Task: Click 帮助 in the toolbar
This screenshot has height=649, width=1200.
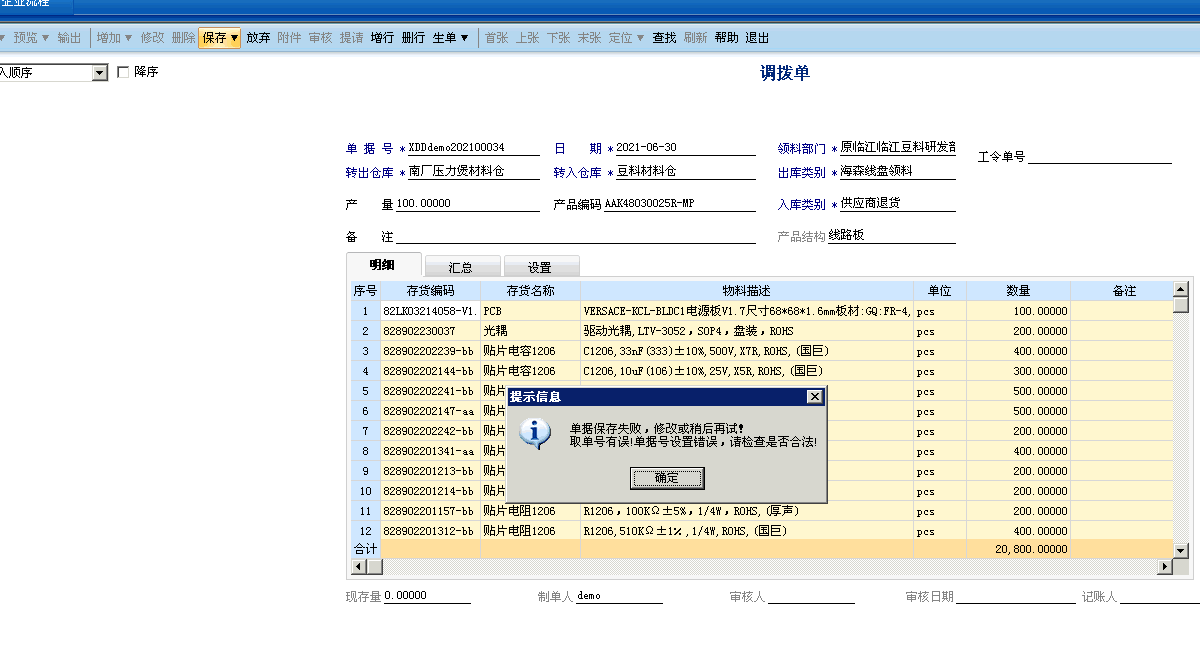Action: pyautogui.click(x=727, y=38)
